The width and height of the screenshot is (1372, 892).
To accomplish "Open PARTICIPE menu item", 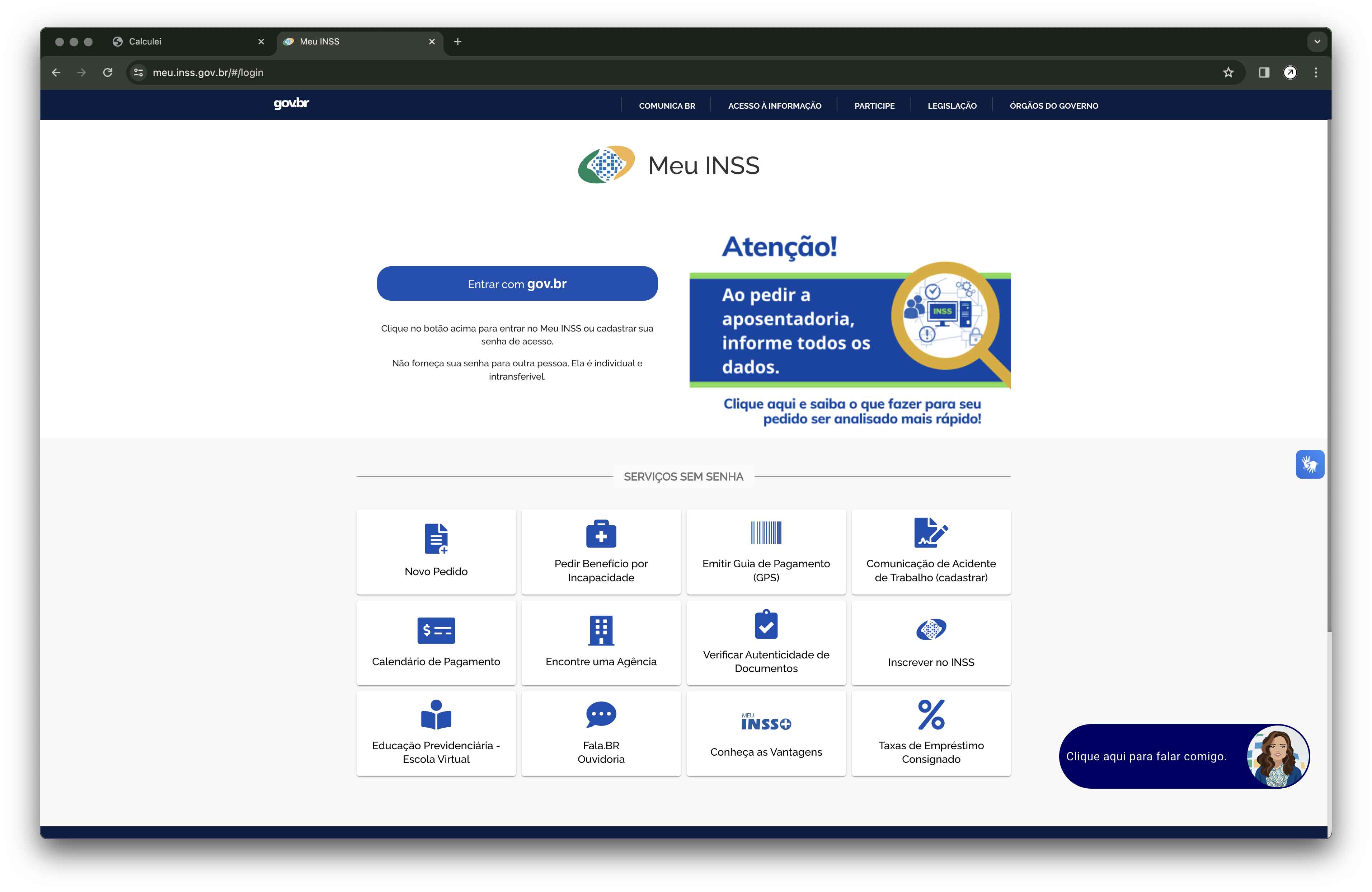I will coord(874,106).
